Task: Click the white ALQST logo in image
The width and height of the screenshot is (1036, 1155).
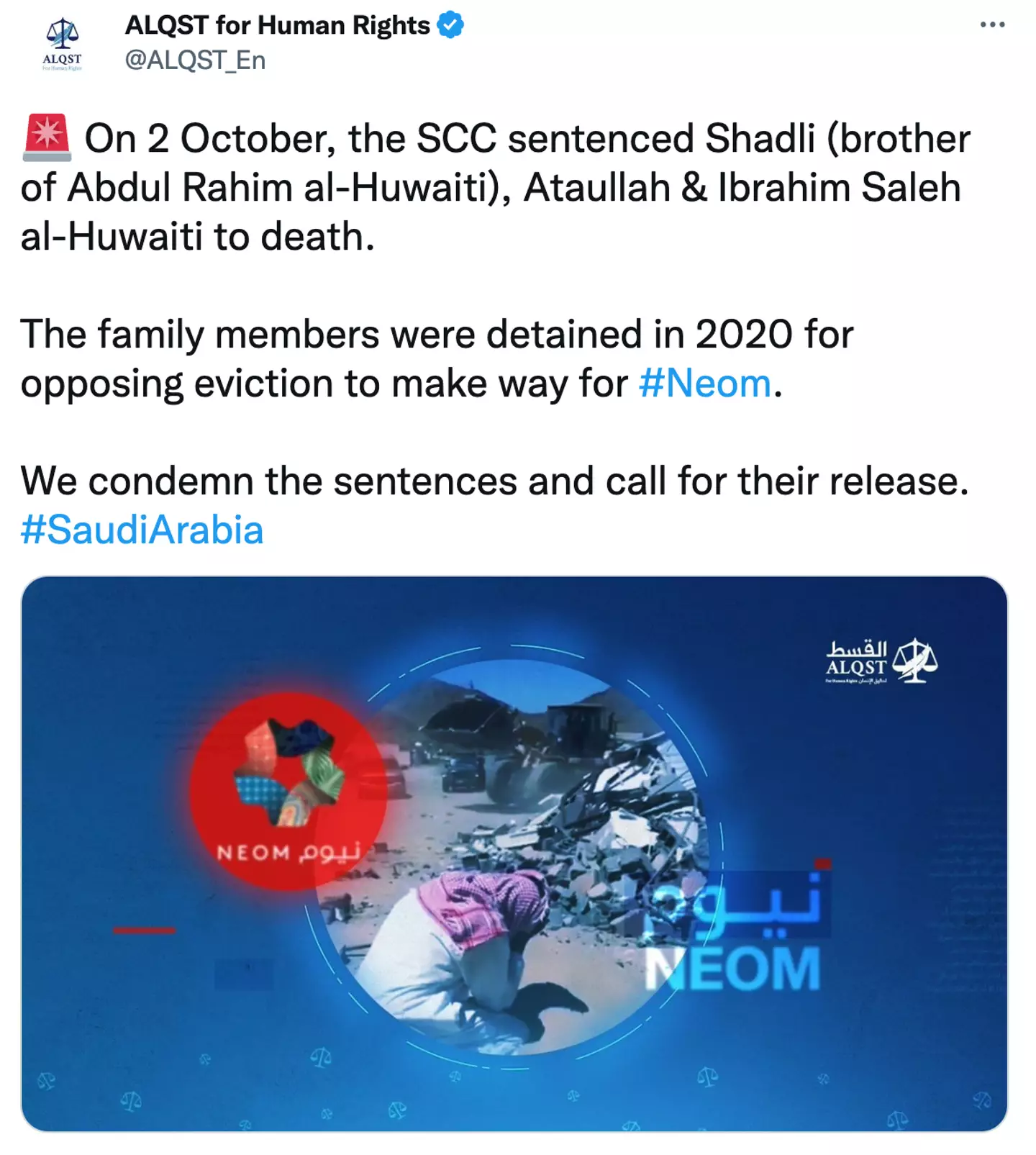Action: [881, 661]
